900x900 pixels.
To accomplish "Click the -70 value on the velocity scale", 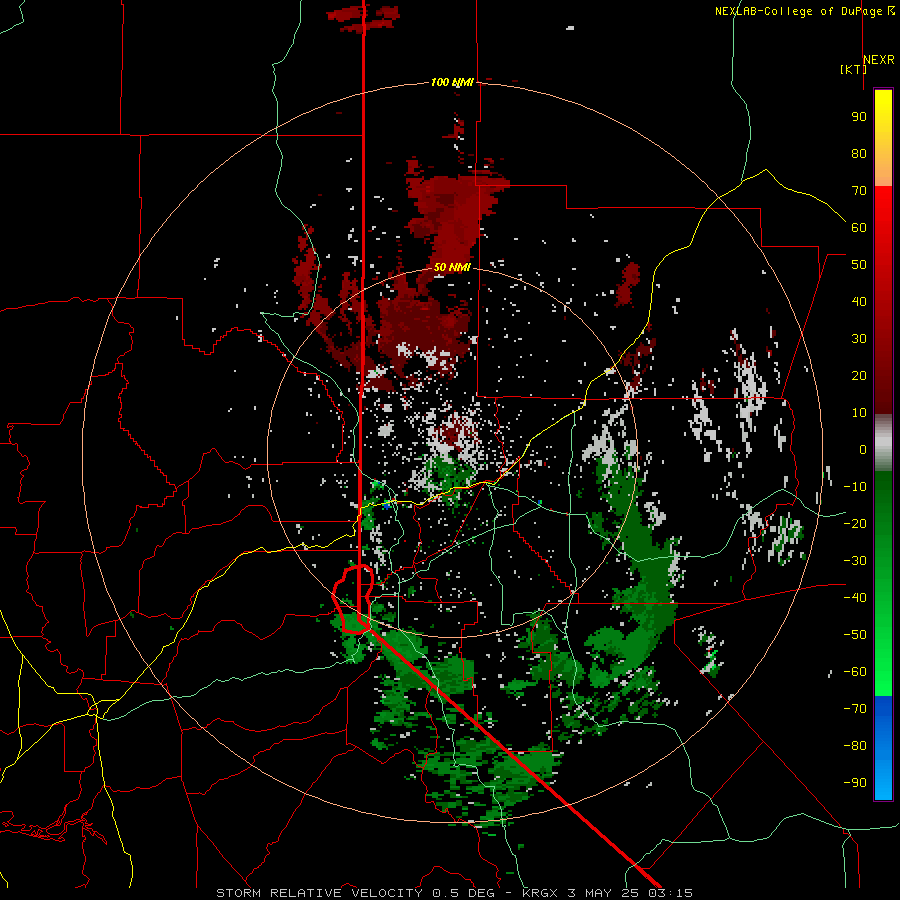I will (x=855, y=709).
